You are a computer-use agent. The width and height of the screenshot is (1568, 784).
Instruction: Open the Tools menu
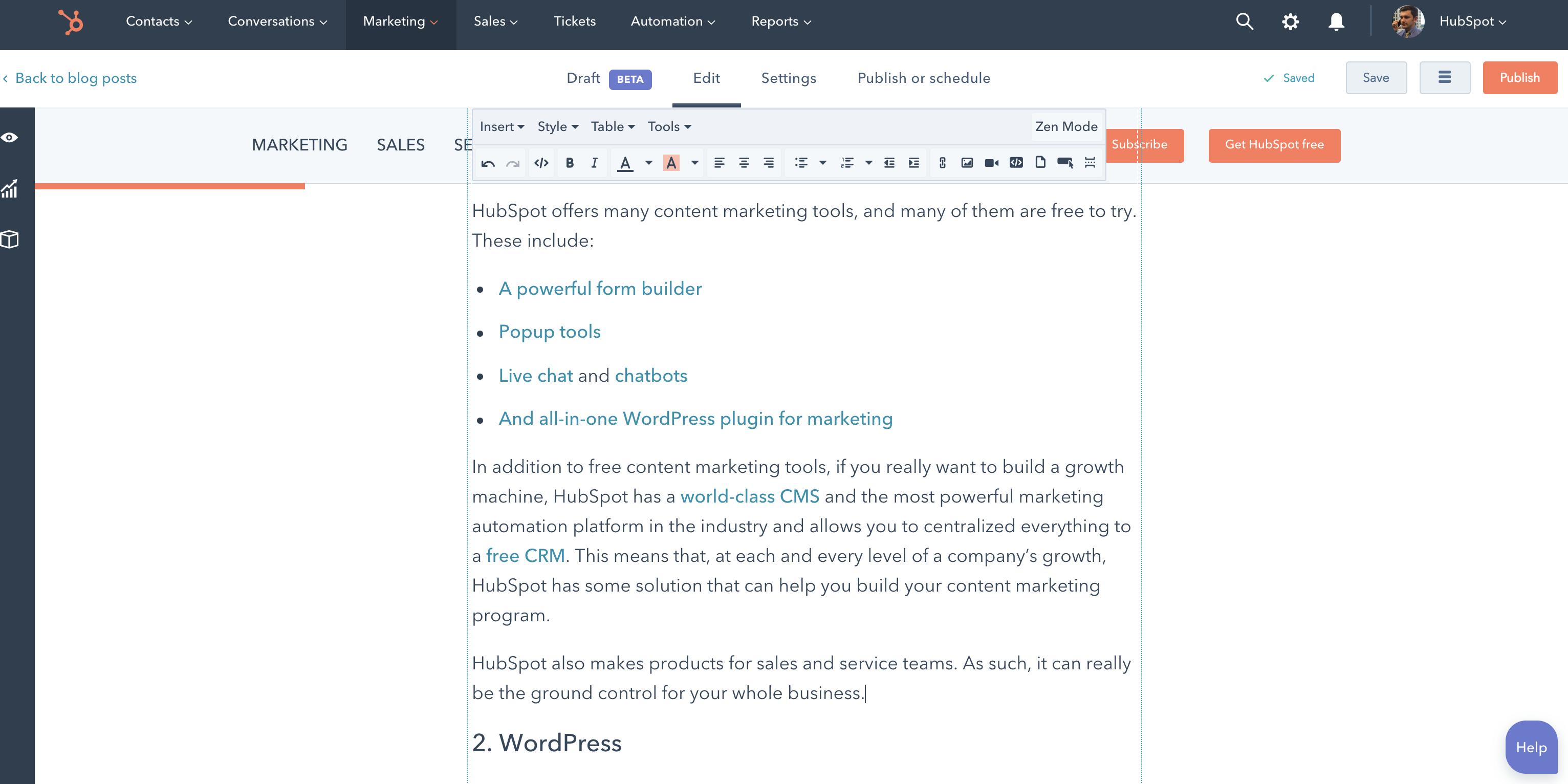pos(669,126)
